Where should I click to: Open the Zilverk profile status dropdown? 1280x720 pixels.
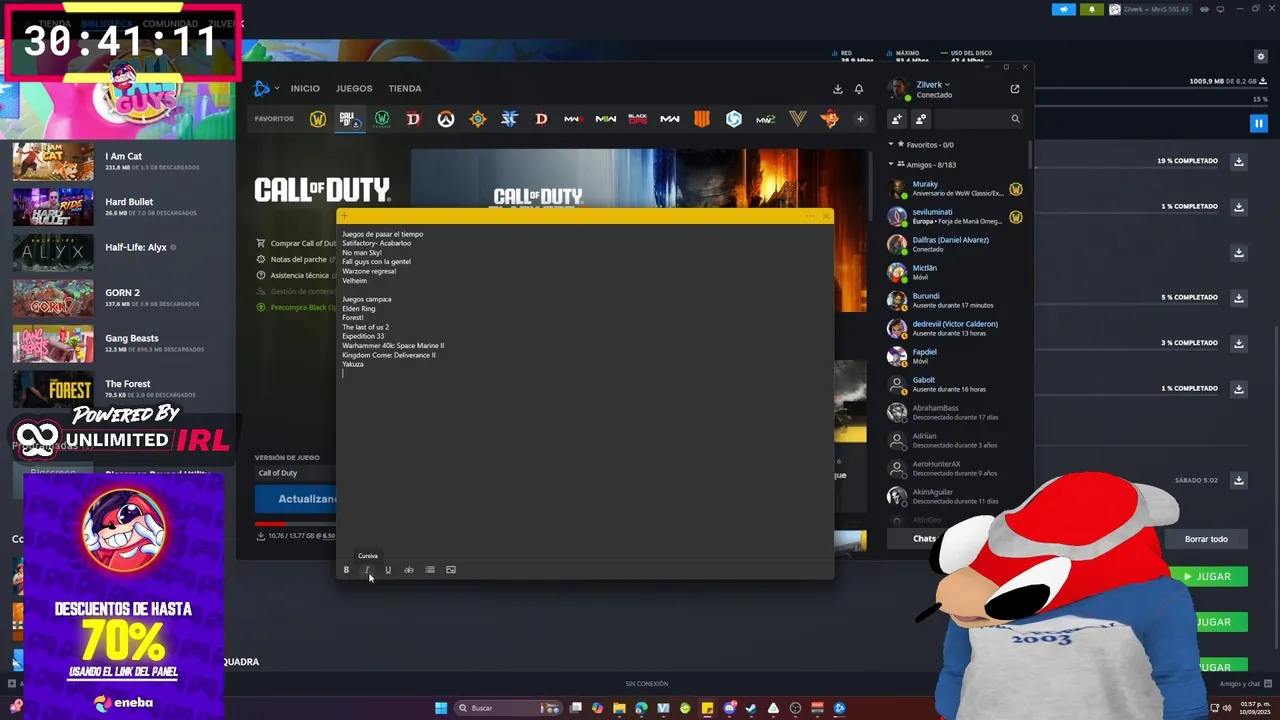coord(933,85)
